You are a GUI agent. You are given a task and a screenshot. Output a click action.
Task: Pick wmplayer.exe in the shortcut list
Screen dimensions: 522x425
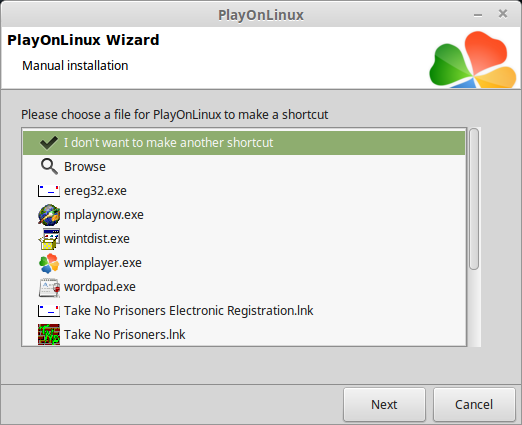pyautogui.click(x=244, y=263)
